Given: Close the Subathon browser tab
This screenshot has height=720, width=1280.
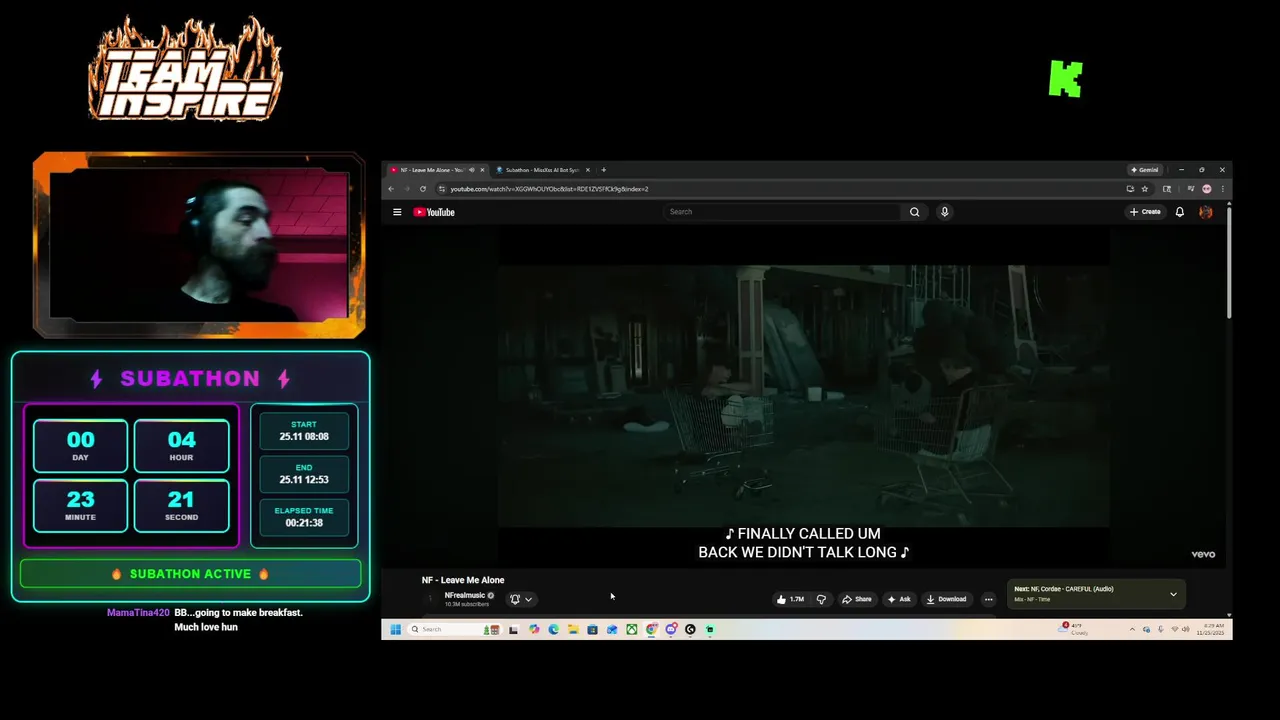Looking at the screenshot, I should (x=588, y=170).
